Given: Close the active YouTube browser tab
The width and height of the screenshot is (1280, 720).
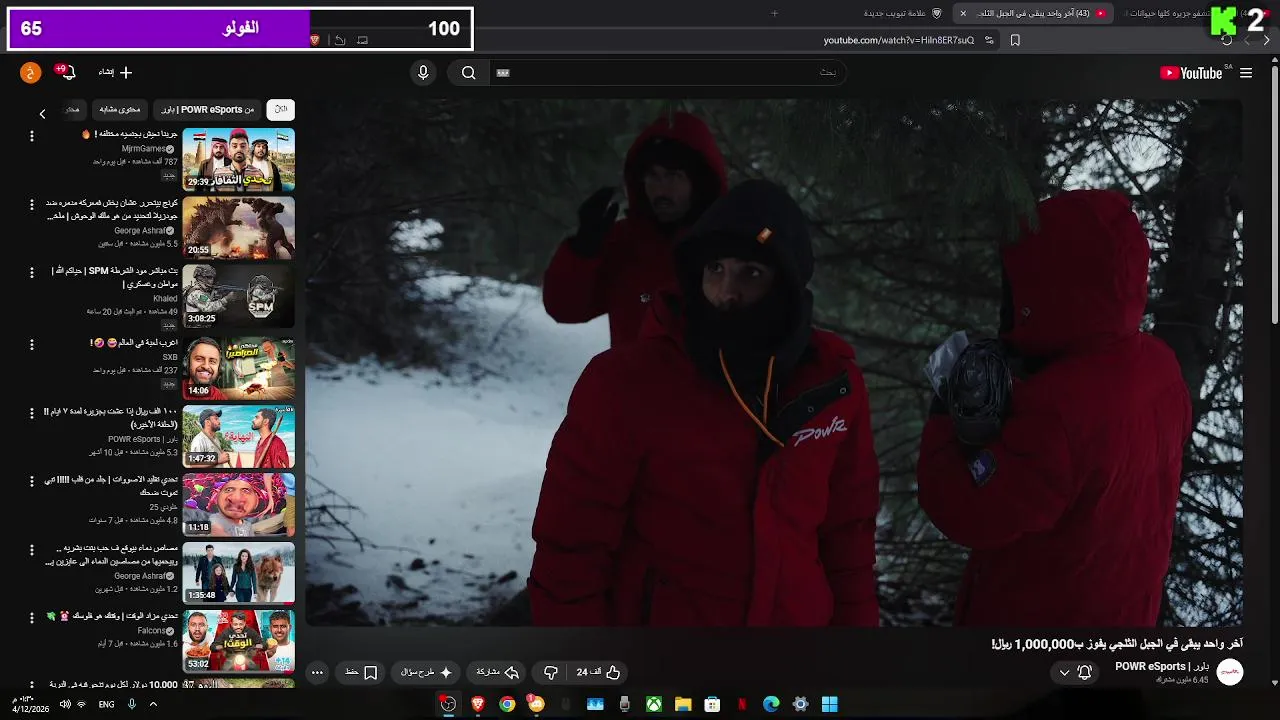Looking at the screenshot, I should [963, 13].
